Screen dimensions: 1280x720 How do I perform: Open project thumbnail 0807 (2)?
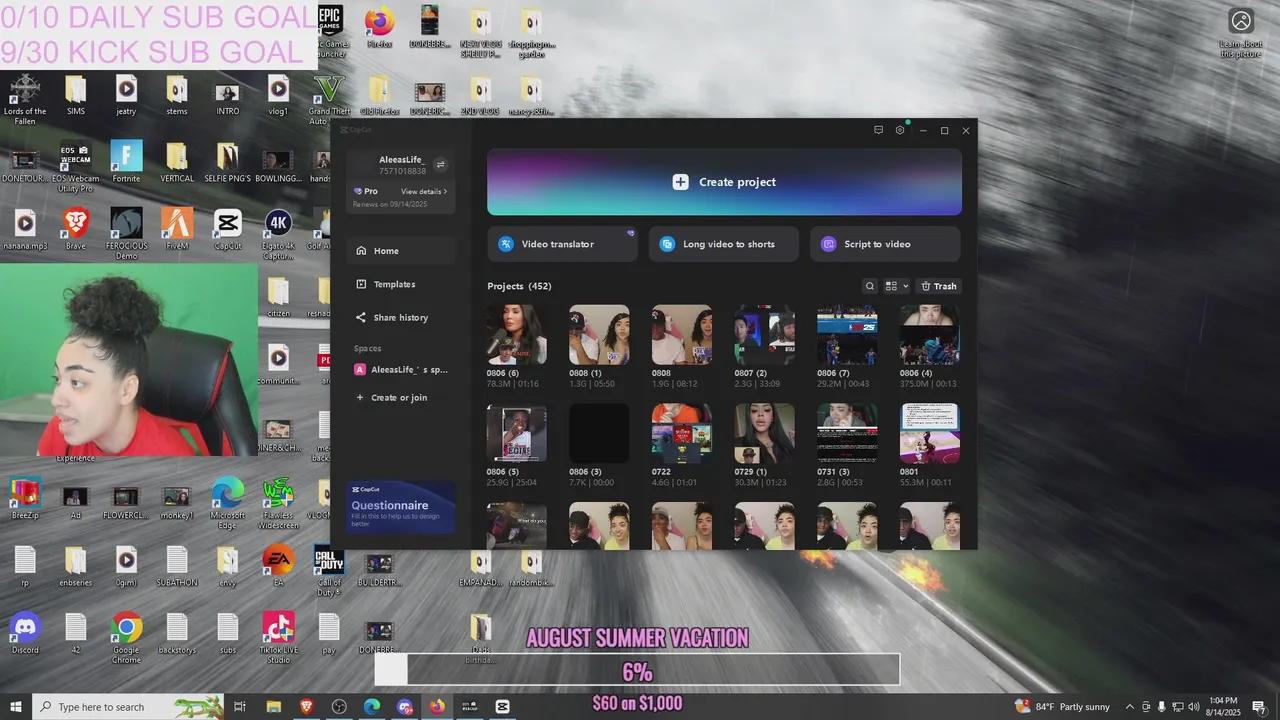[765, 335]
